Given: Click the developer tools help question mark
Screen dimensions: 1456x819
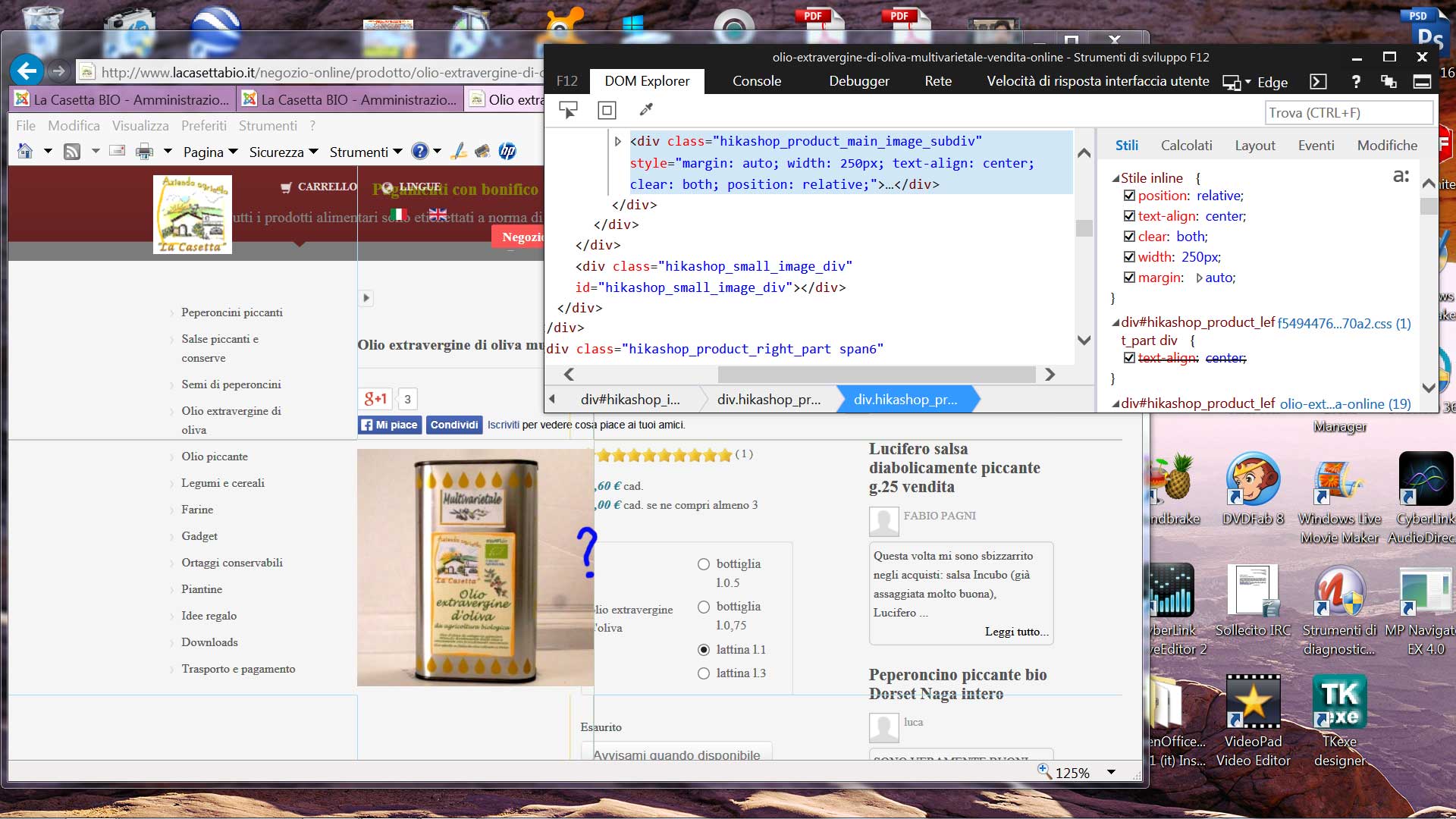Looking at the screenshot, I should pyautogui.click(x=1356, y=82).
